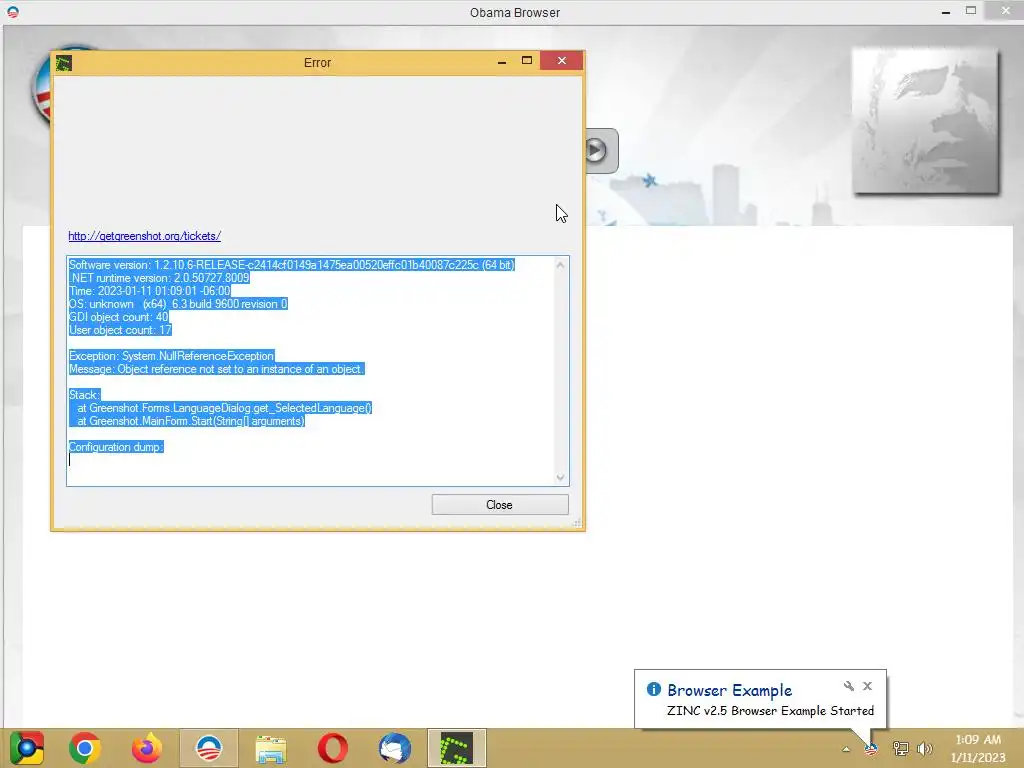Show hidden system tray icons
Viewport: 1024px width, 768px height.
(x=846, y=749)
